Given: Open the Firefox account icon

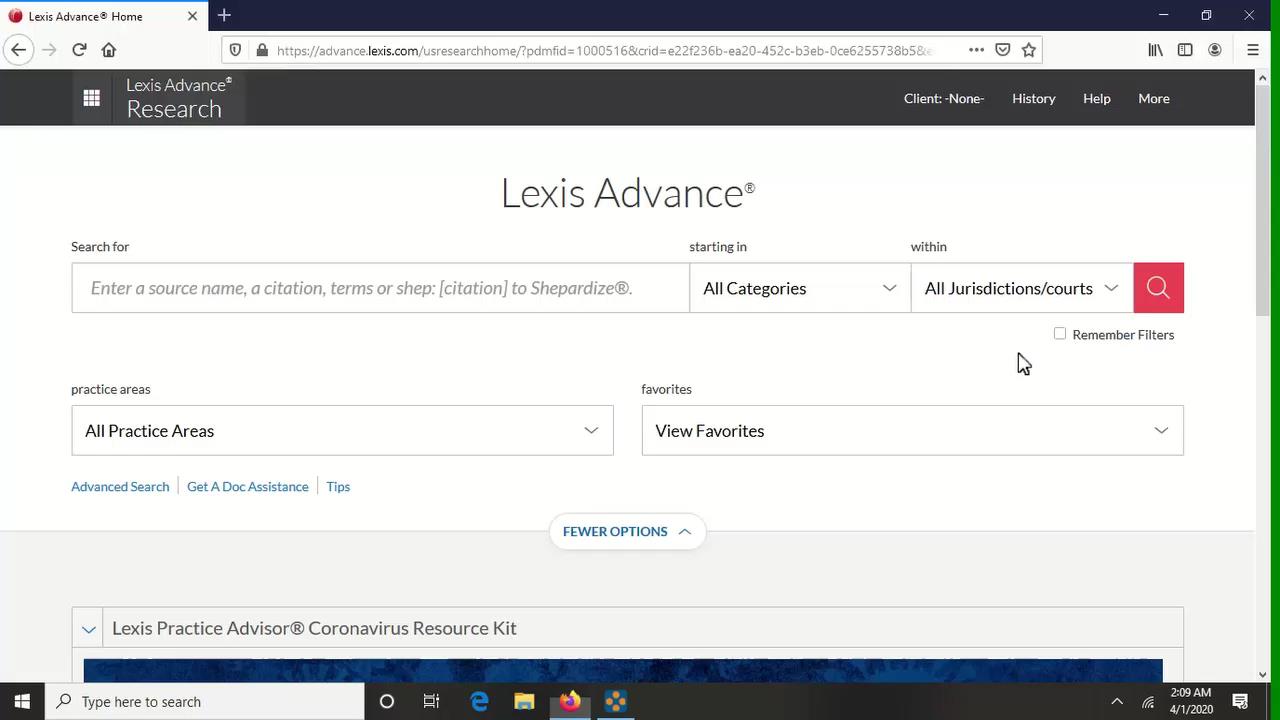Looking at the screenshot, I should click(1214, 49).
